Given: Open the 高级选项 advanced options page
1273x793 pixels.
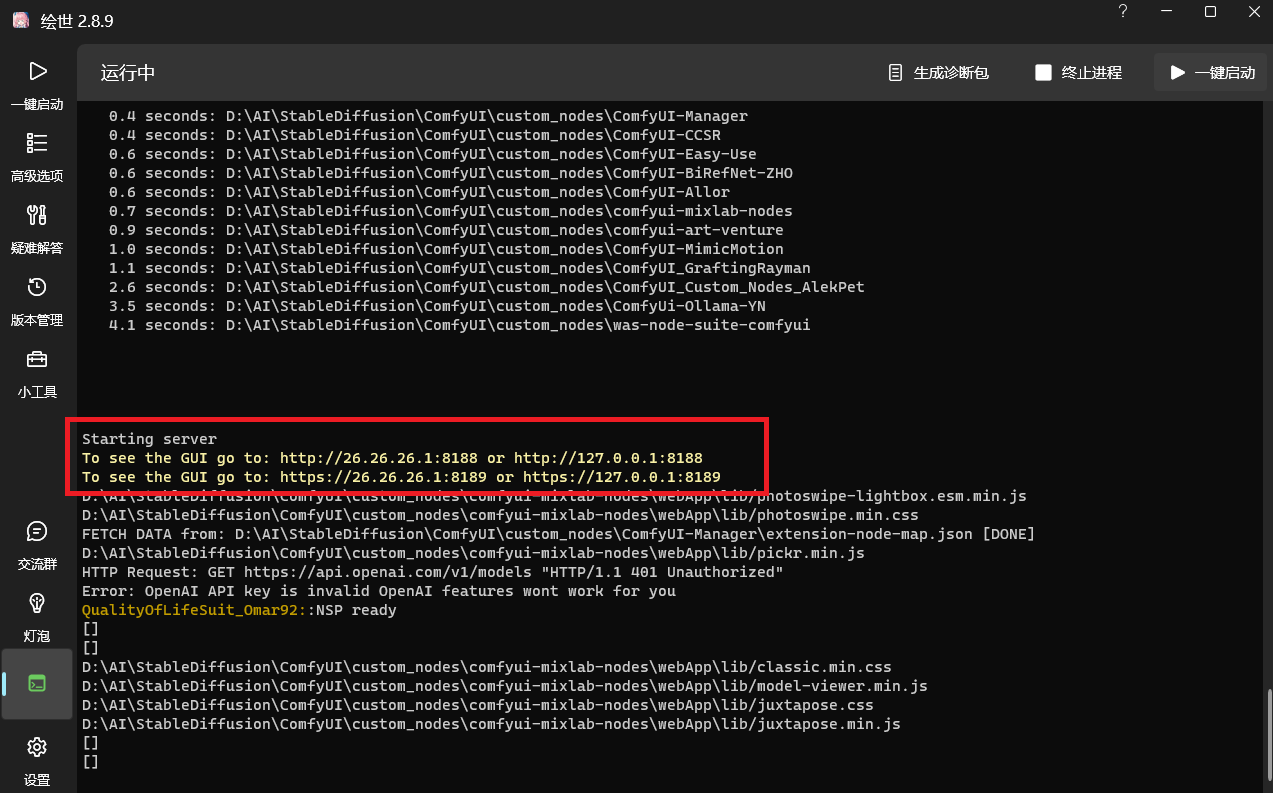Looking at the screenshot, I should point(37,157).
